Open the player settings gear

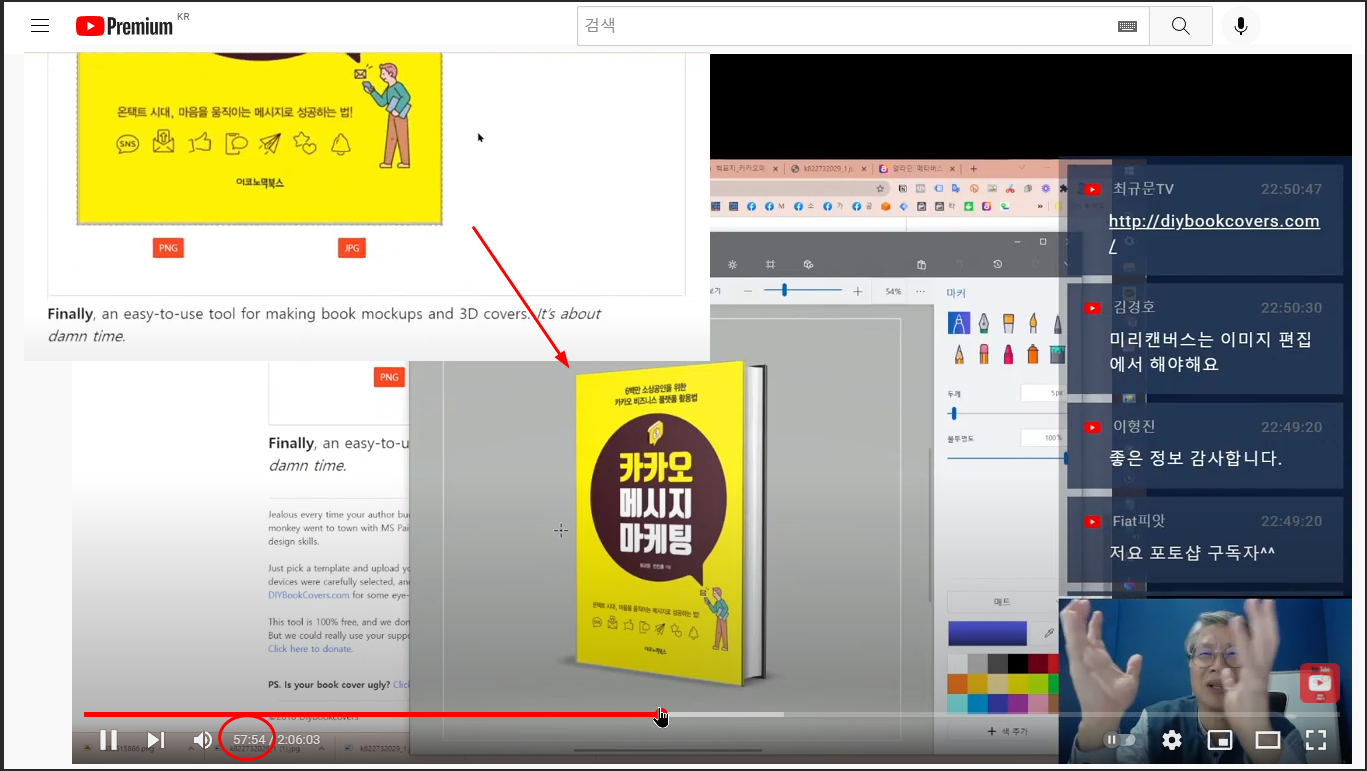point(1172,740)
